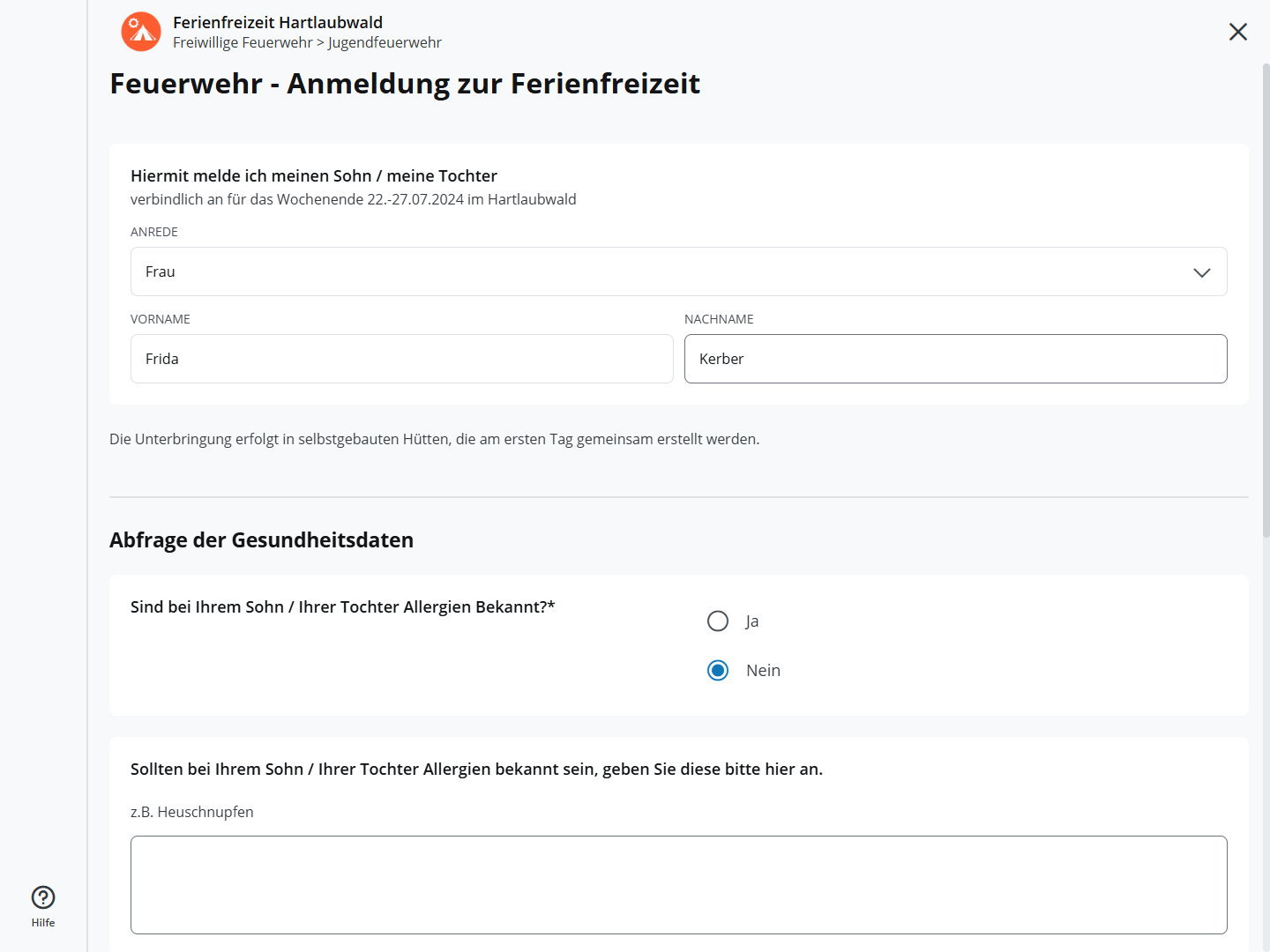Expand the Anrede dropdown chevron arrow

pos(1201,272)
